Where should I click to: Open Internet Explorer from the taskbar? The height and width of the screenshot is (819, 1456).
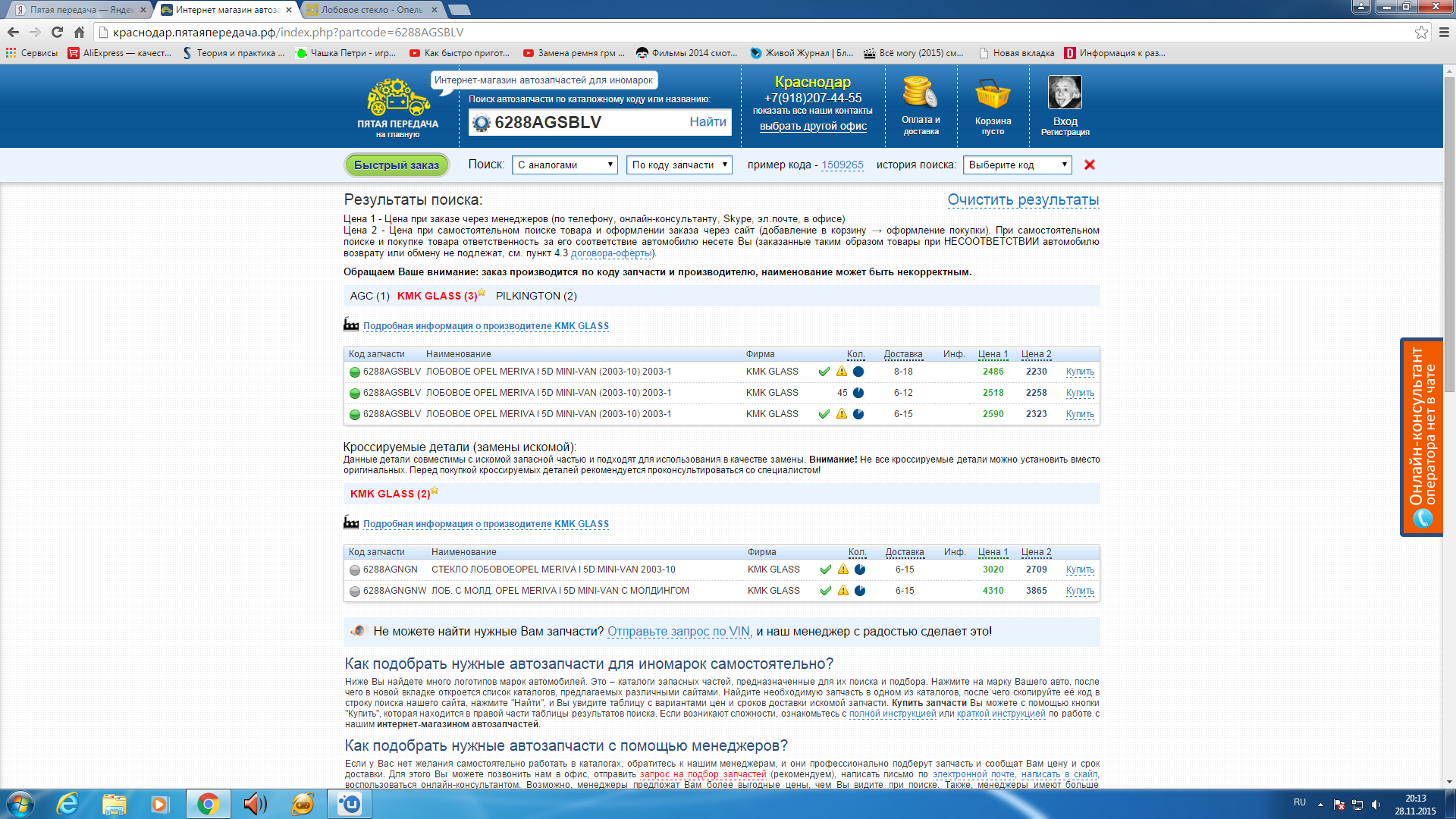pyautogui.click(x=67, y=804)
